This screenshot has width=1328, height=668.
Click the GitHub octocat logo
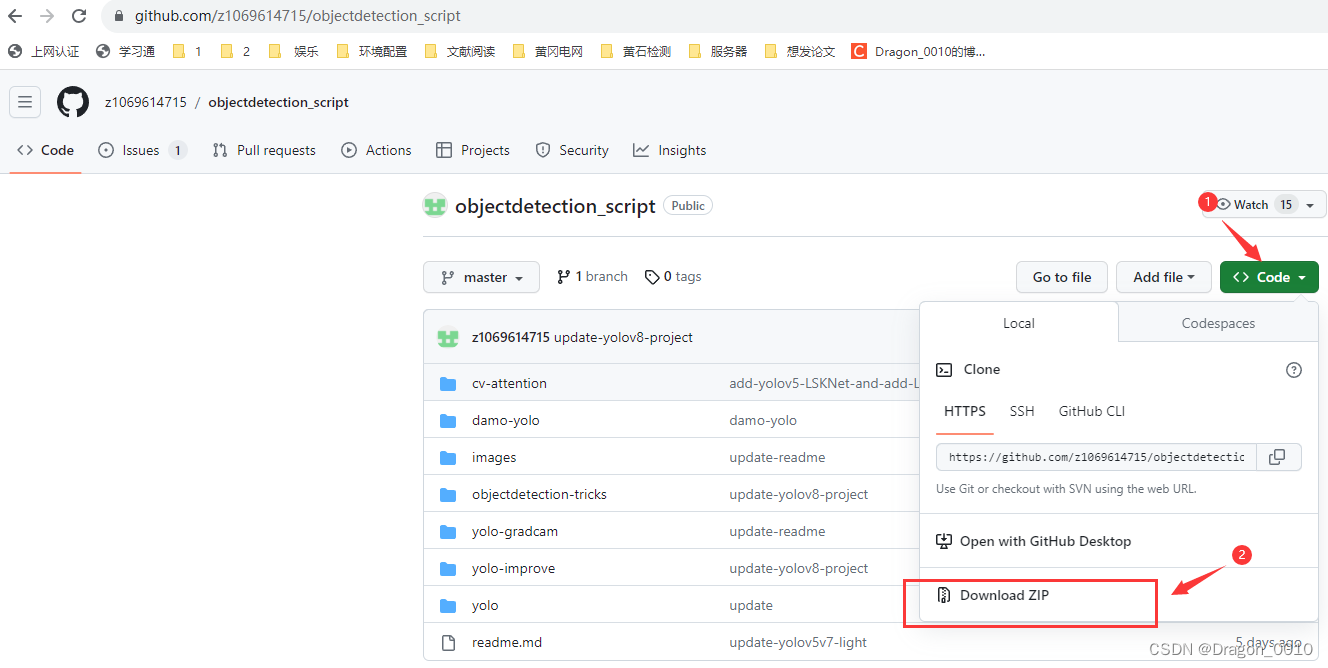pyautogui.click(x=73, y=102)
